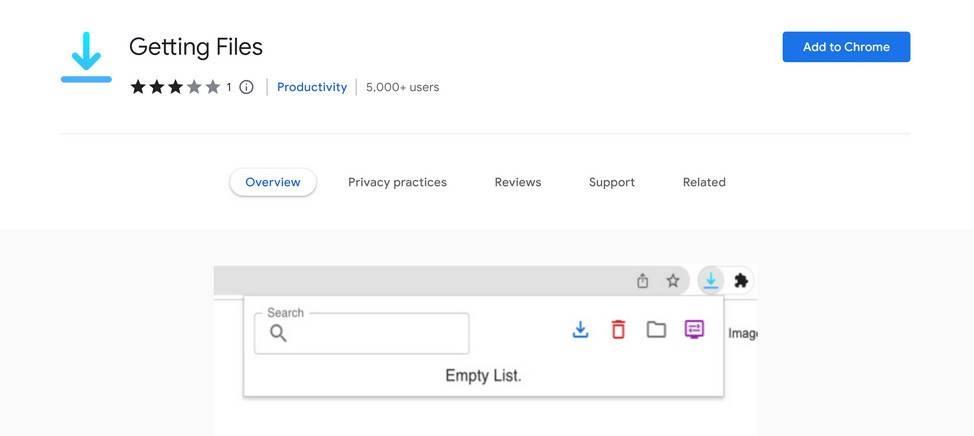Click the Getting Files extension logo
974x436 pixels.
pos(86,58)
